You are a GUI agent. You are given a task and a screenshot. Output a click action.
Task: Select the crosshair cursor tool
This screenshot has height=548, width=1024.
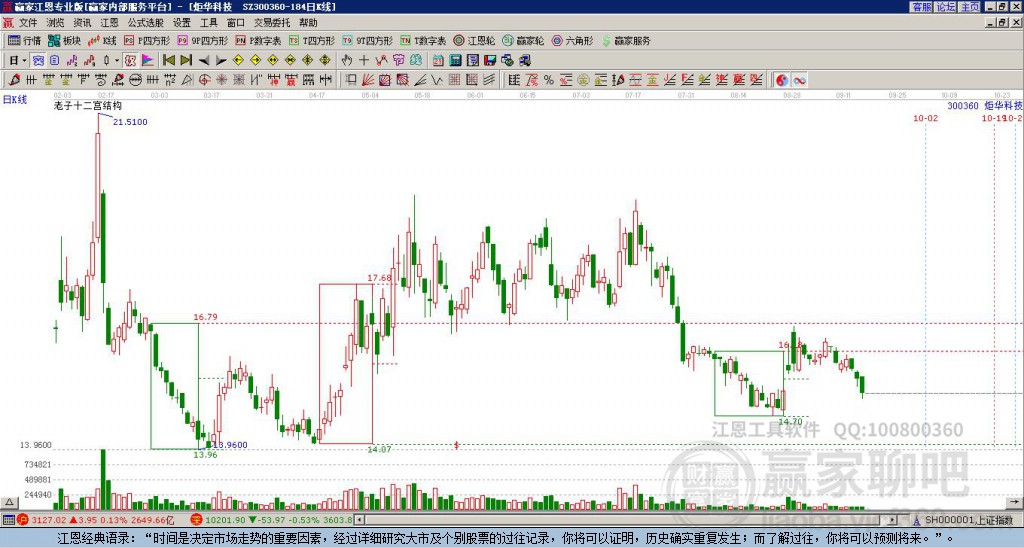click(x=364, y=61)
